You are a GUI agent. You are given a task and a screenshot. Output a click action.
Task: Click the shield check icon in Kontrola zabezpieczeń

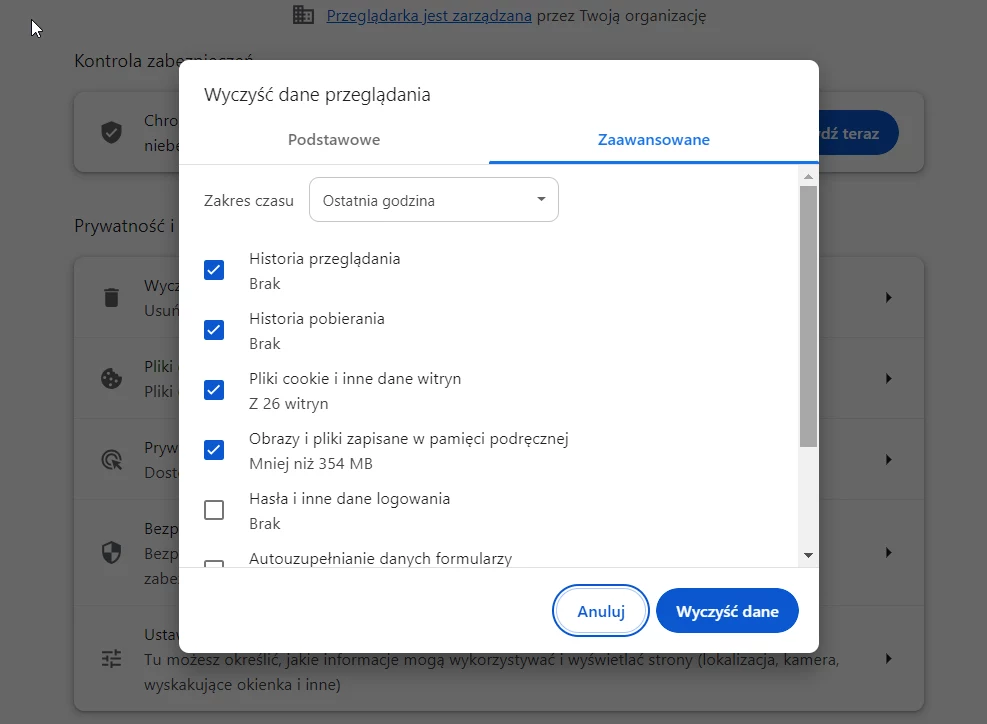pos(111,132)
